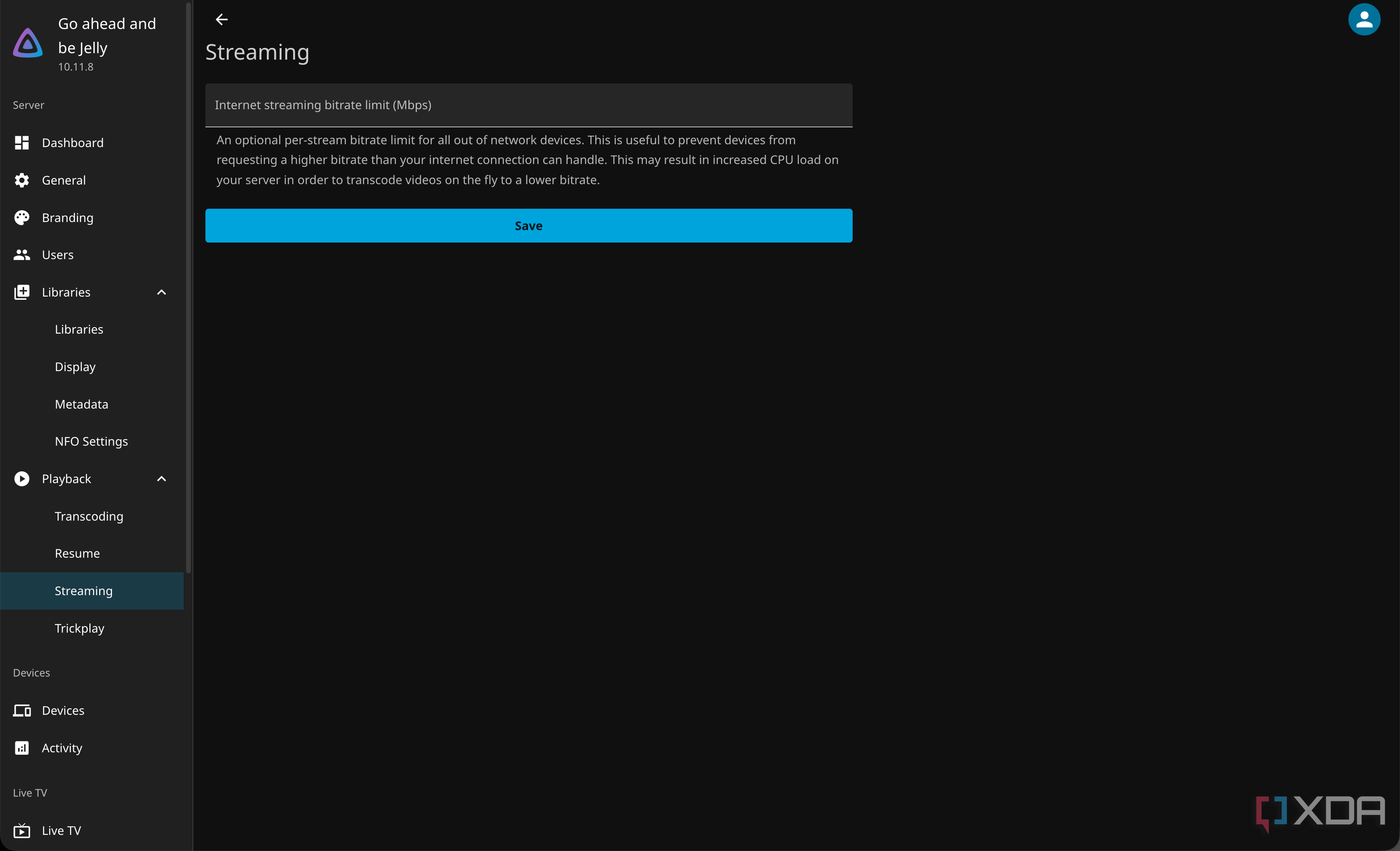Click the bitrate limit description text
Viewport: 1400px width, 851px height.
tap(527, 160)
